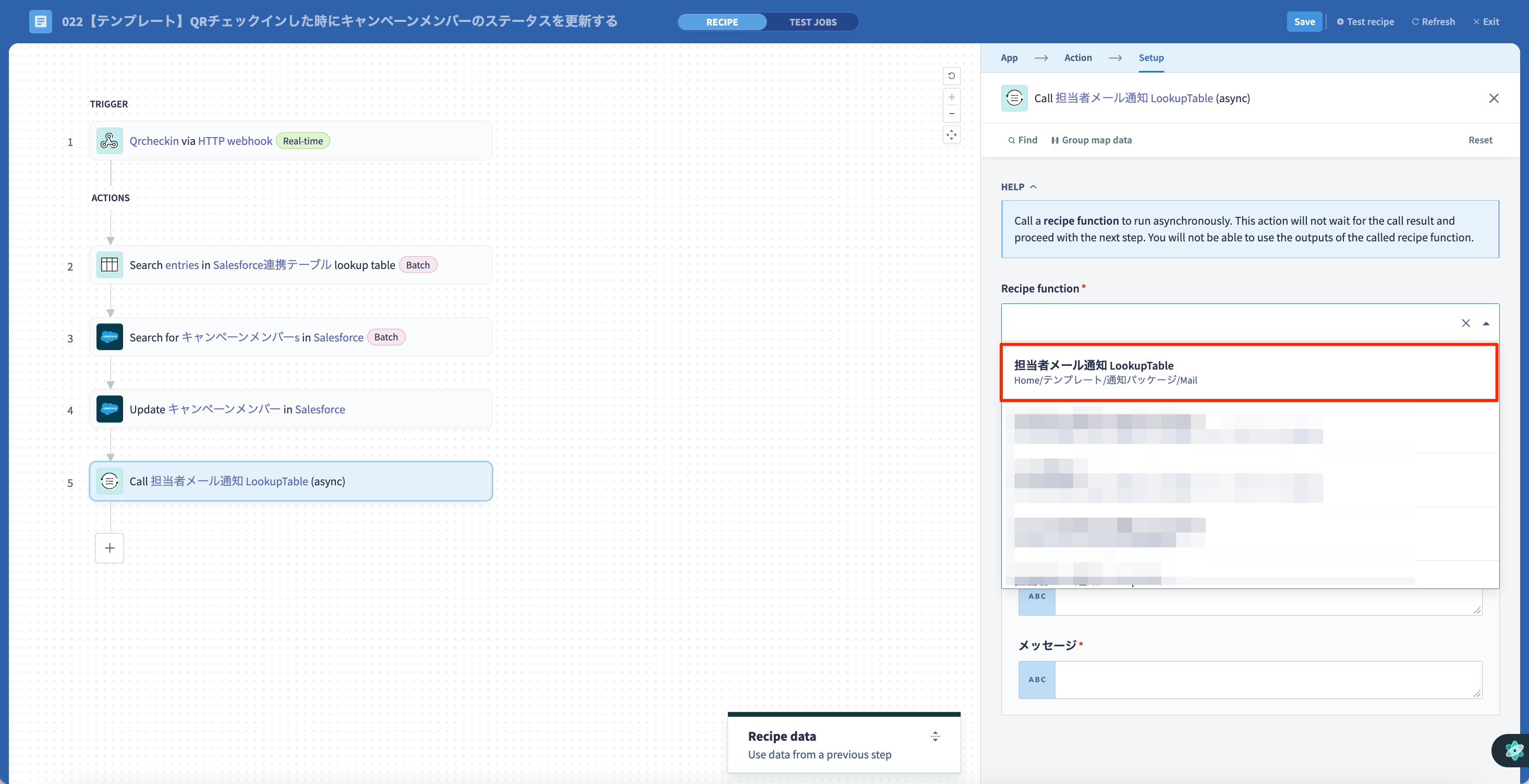Zoom in on the recipe canvas
Screen dimensions: 1529x784
point(952,97)
